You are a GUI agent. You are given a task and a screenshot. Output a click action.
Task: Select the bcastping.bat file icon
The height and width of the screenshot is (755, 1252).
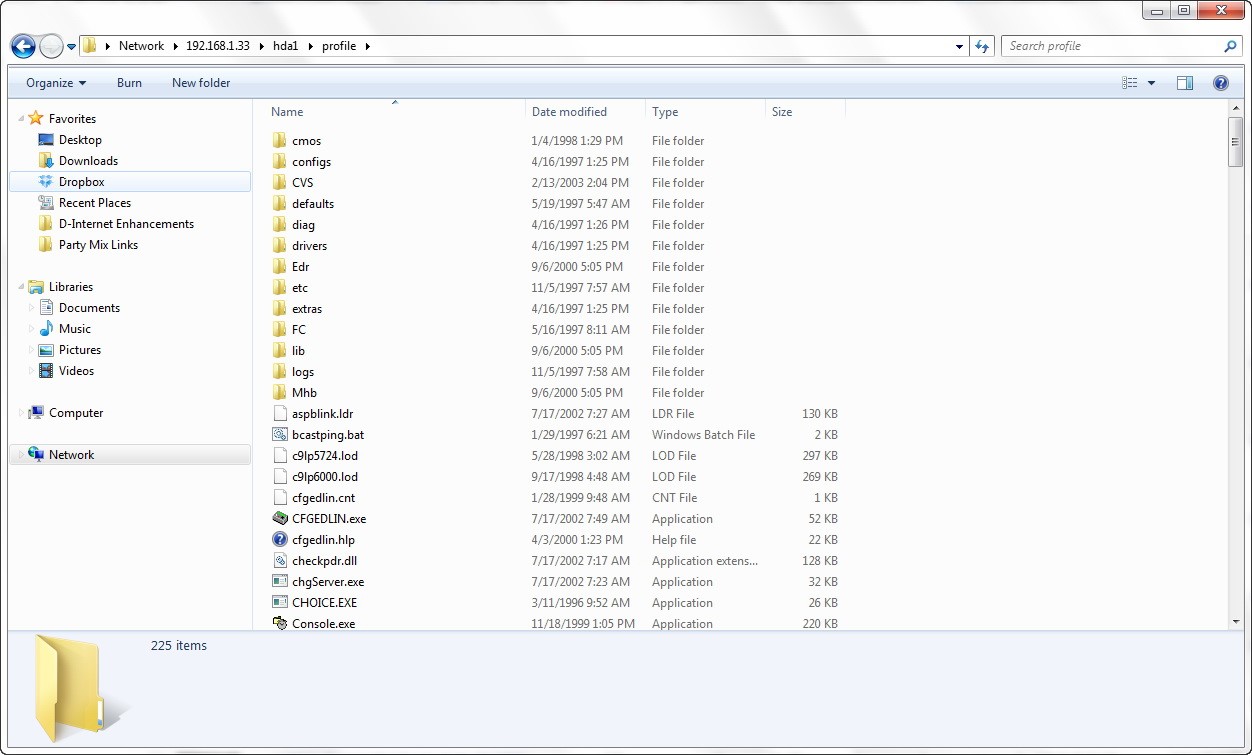click(280, 435)
